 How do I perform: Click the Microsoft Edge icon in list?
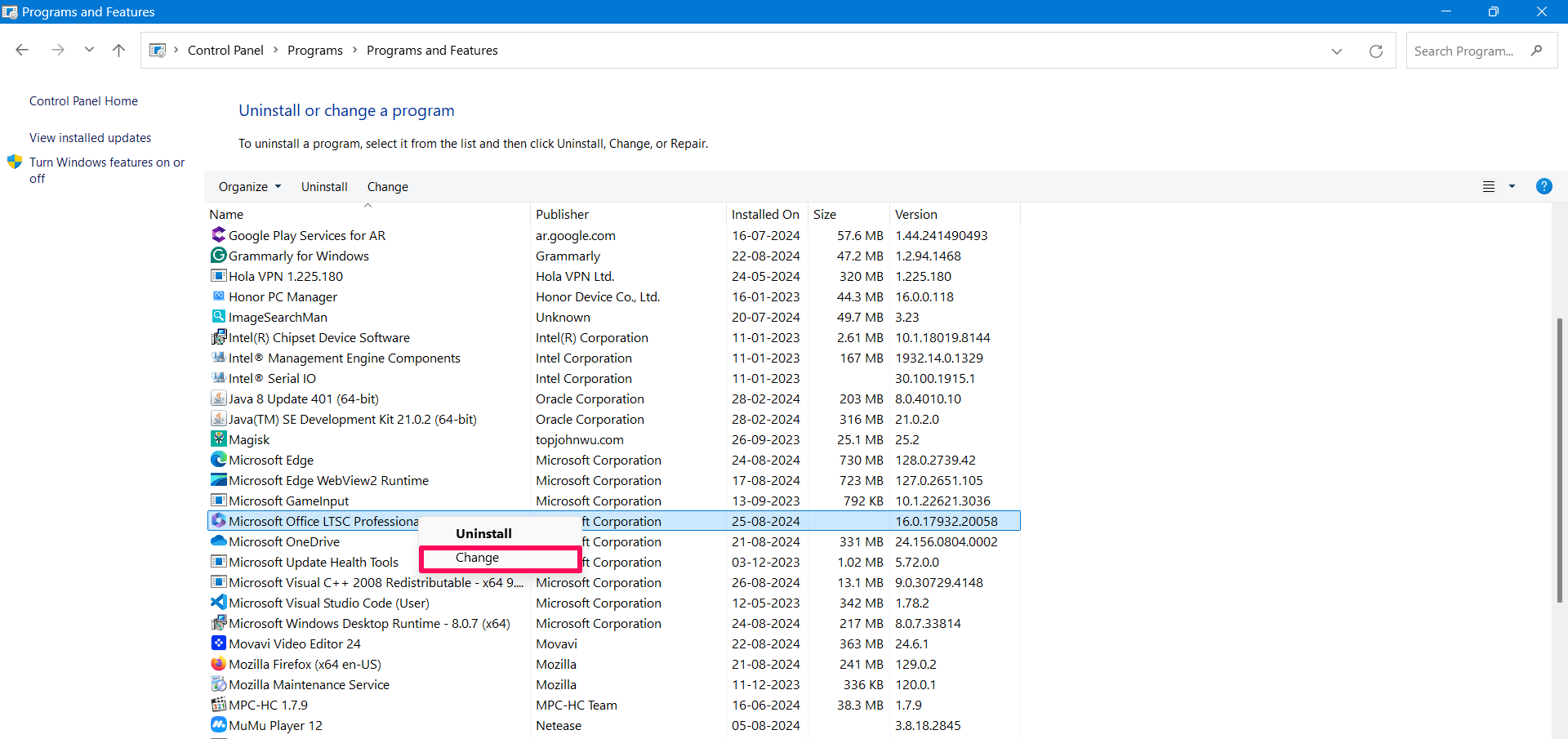[218, 460]
